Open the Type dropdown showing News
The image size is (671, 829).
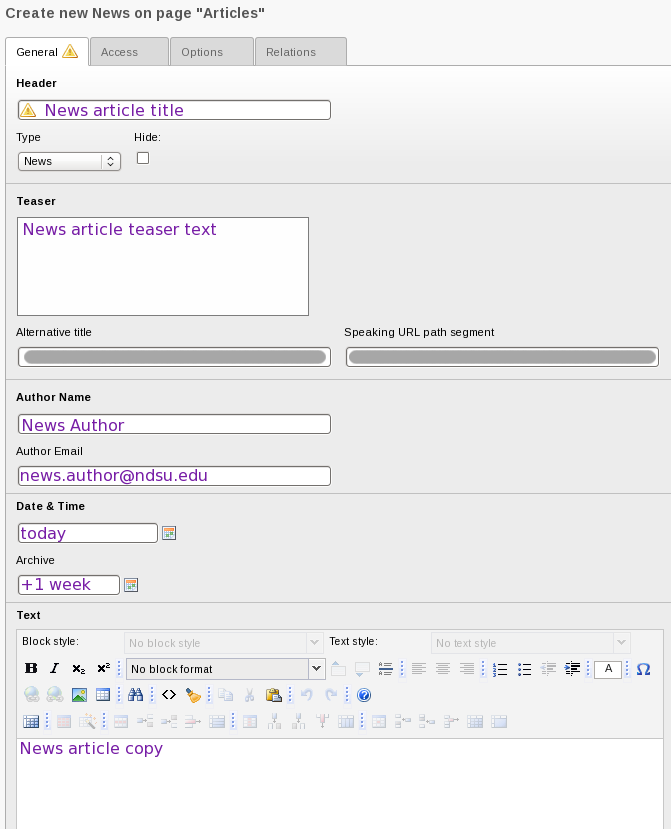click(x=69, y=161)
